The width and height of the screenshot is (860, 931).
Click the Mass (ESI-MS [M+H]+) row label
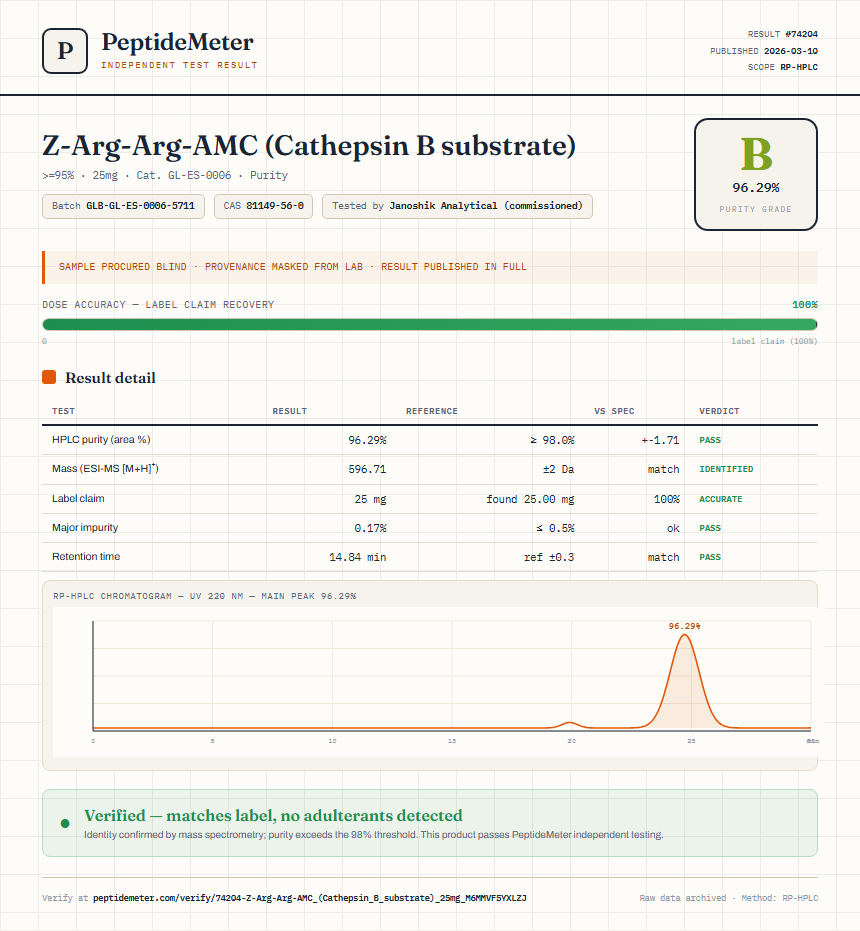105,468
